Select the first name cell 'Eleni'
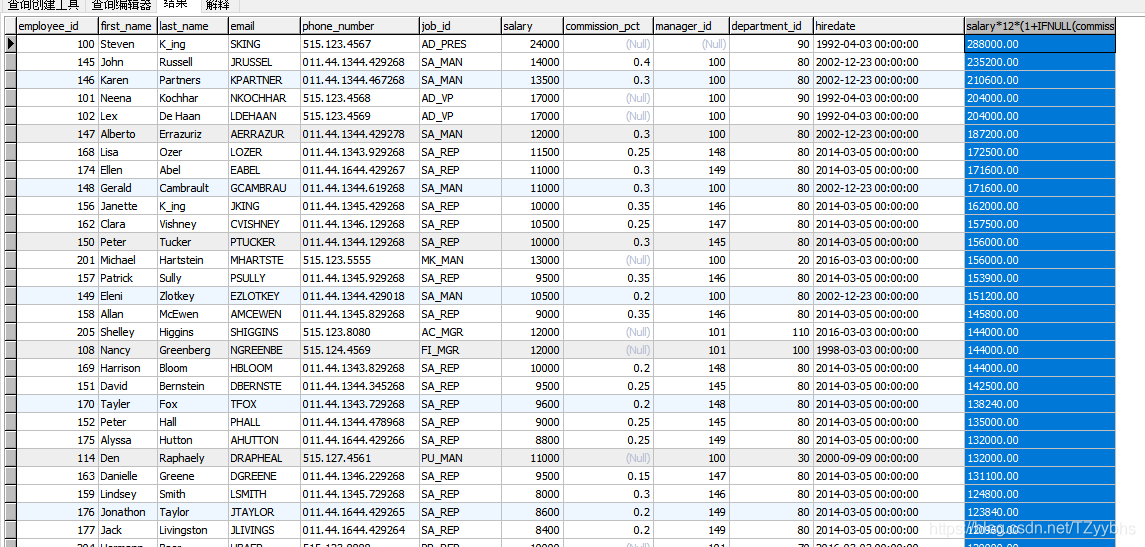This screenshot has height=547, width=1145. tap(127, 296)
